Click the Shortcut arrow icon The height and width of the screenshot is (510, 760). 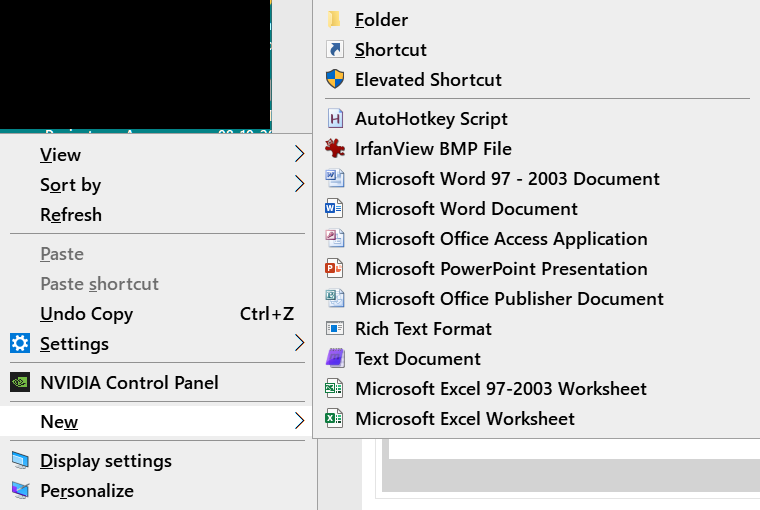click(334, 49)
